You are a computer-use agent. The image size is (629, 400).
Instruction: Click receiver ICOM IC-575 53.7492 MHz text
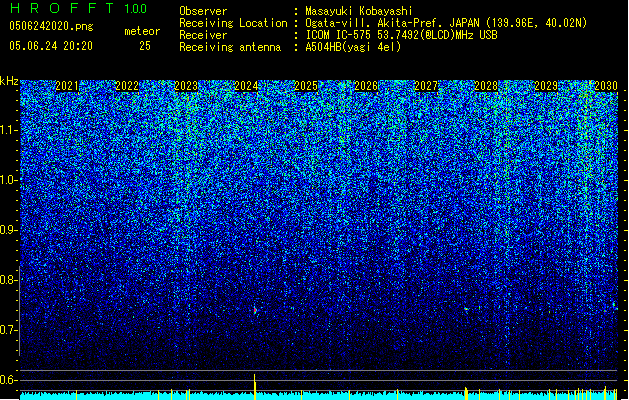(x=401, y=35)
